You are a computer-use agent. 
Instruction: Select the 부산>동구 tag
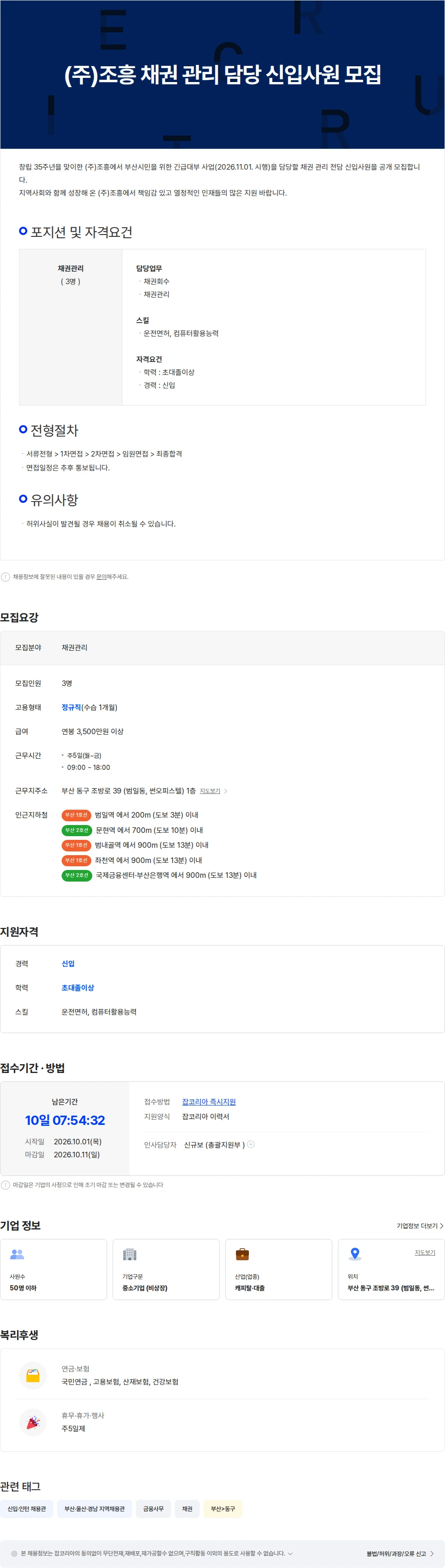point(223,1509)
